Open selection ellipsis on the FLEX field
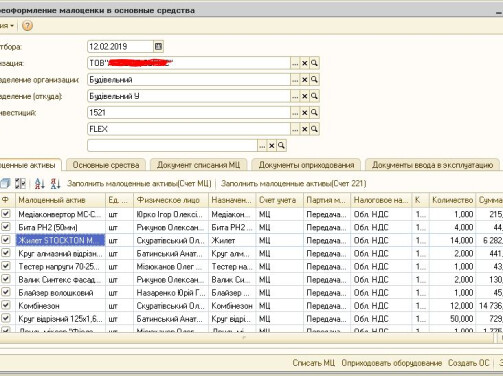 tap(295, 129)
